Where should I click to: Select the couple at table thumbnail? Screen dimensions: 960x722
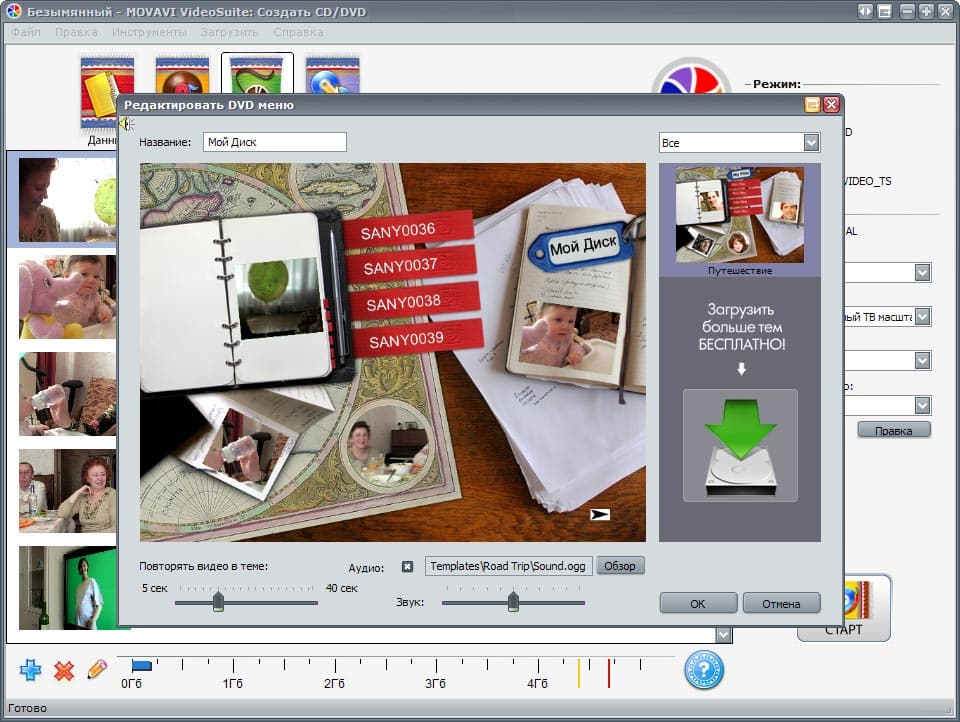tap(67, 491)
